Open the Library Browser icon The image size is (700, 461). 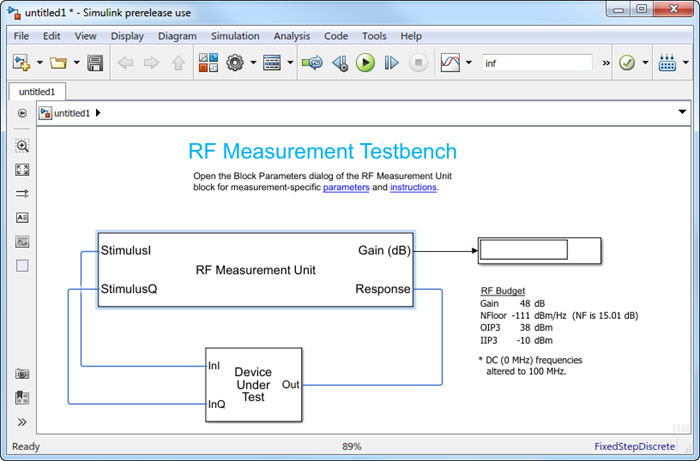pos(208,63)
